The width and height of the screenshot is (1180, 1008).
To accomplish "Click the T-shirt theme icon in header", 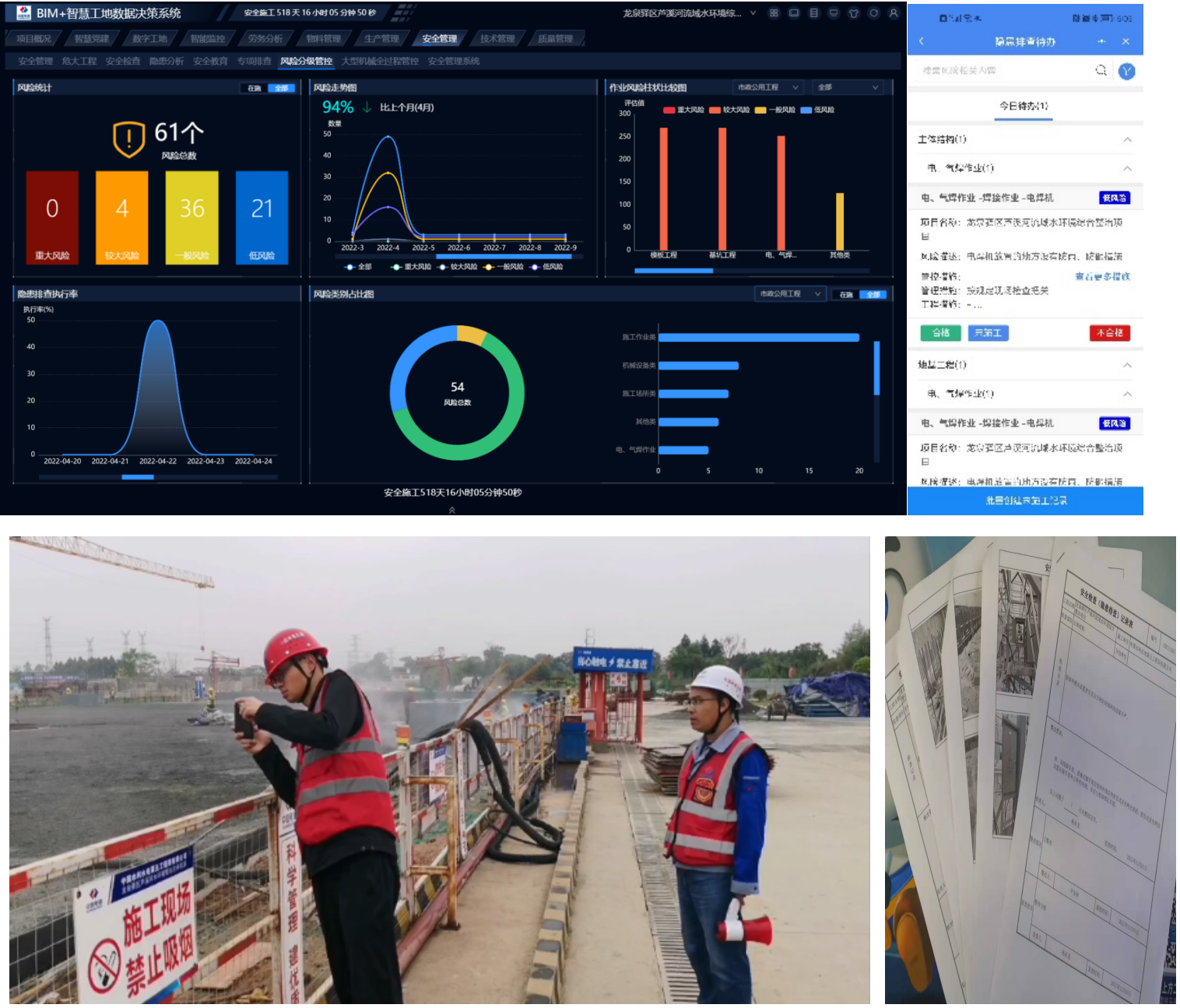I will 854,13.
